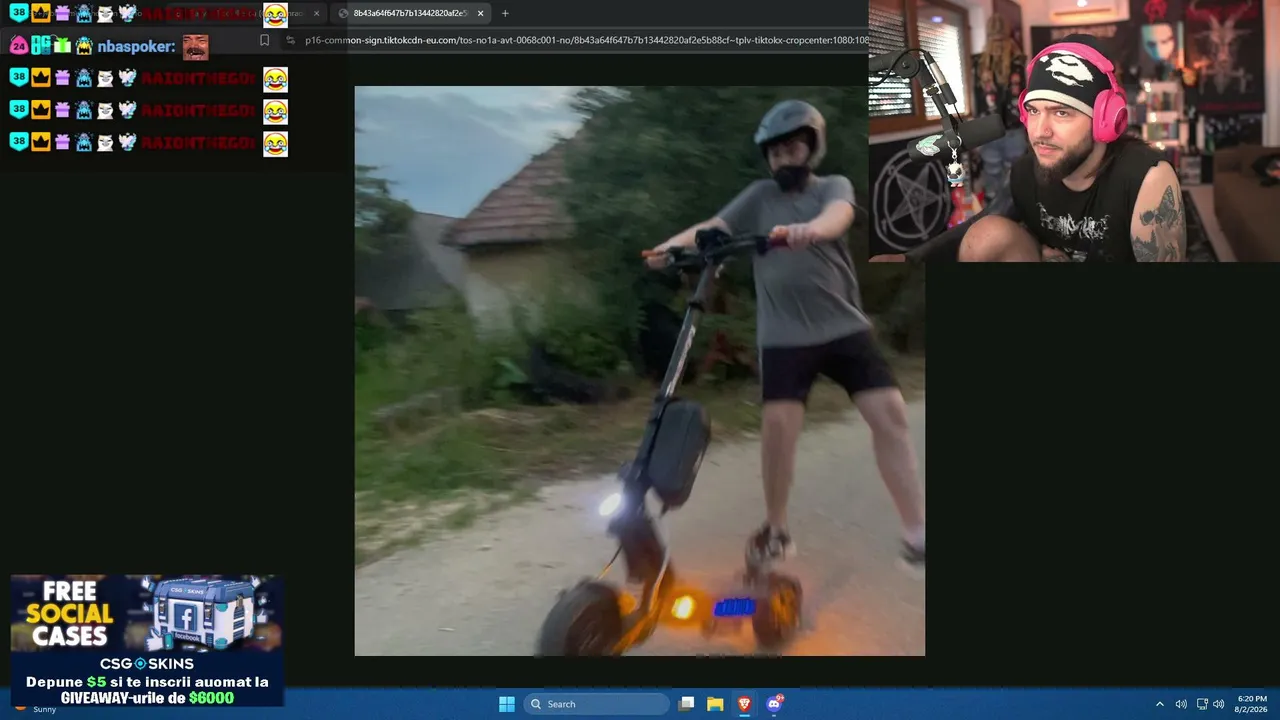Open the CSG Skins free social cases ad
Viewport: 1280px width, 720px height.
click(147, 641)
